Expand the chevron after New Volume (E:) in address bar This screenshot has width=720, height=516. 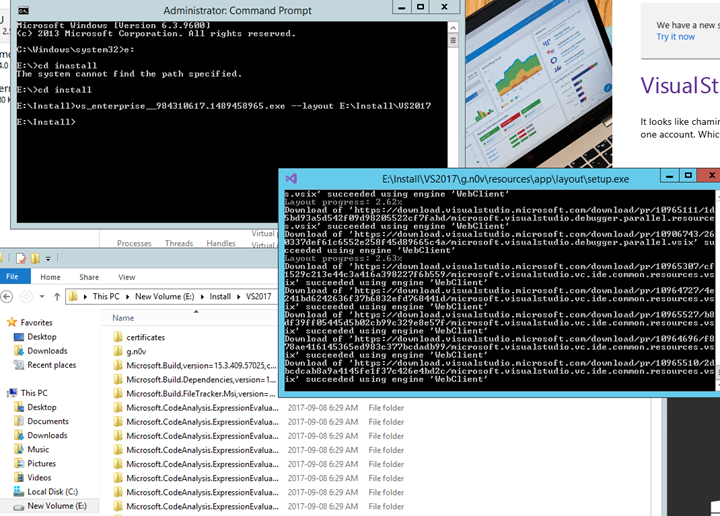coord(202,297)
